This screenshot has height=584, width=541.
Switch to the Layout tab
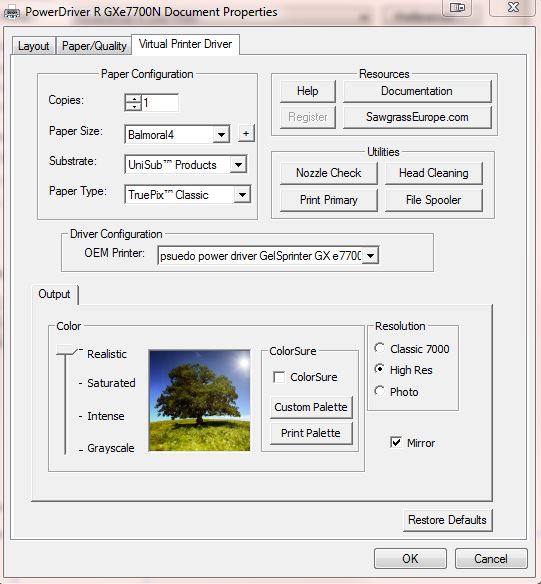34,46
